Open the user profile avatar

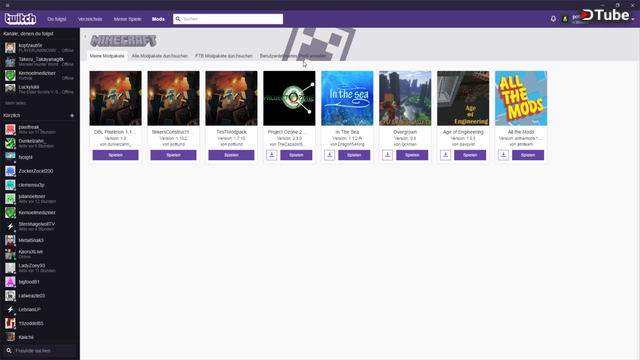pyautogui.click(x=565, y=19)
